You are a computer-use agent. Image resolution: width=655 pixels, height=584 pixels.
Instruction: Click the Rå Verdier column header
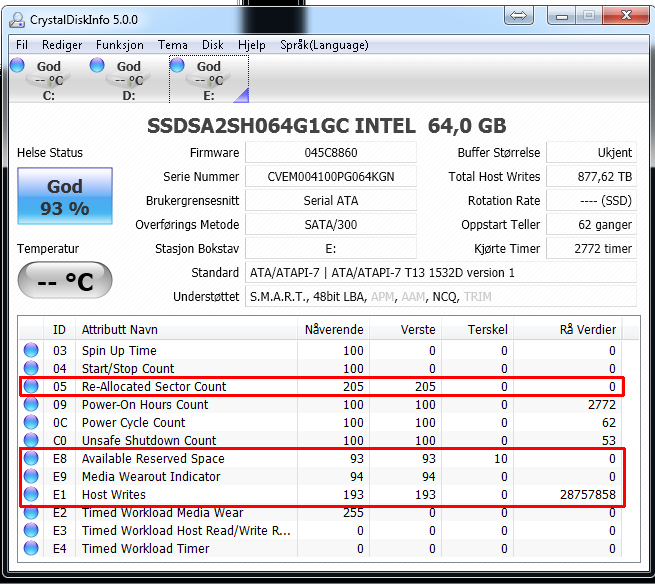(x=568, y=330)
